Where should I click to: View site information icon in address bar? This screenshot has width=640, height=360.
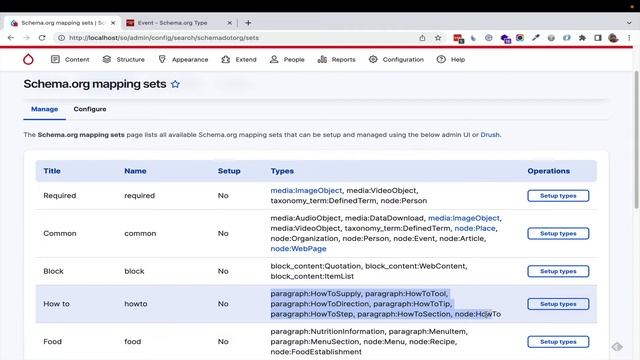(61, 38)
